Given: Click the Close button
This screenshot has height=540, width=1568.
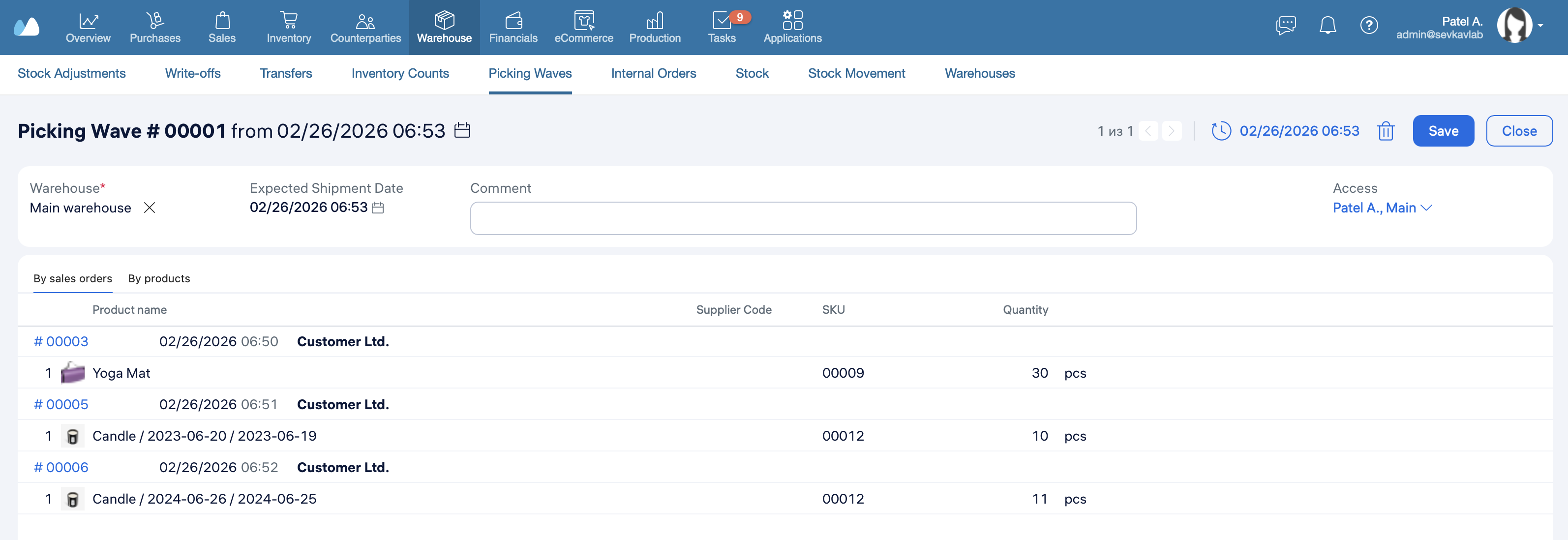Looking at the screenshot, I should pyautogui.click(x=1519, y=131).
